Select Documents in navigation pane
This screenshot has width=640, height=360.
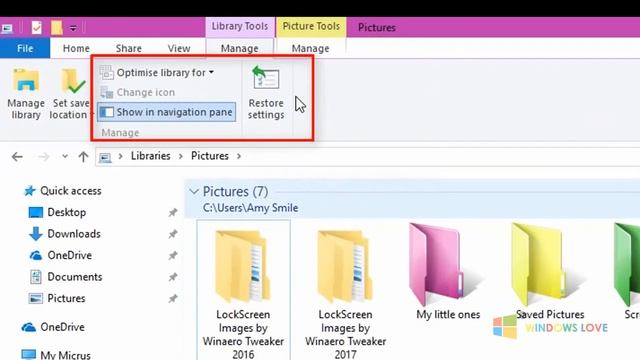click(75, 277)
